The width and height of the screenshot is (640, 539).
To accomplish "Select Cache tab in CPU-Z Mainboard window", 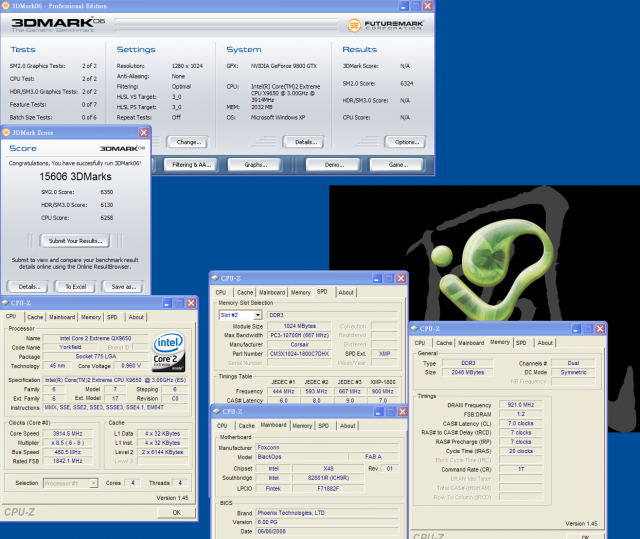I will click(x=247, y=426).
